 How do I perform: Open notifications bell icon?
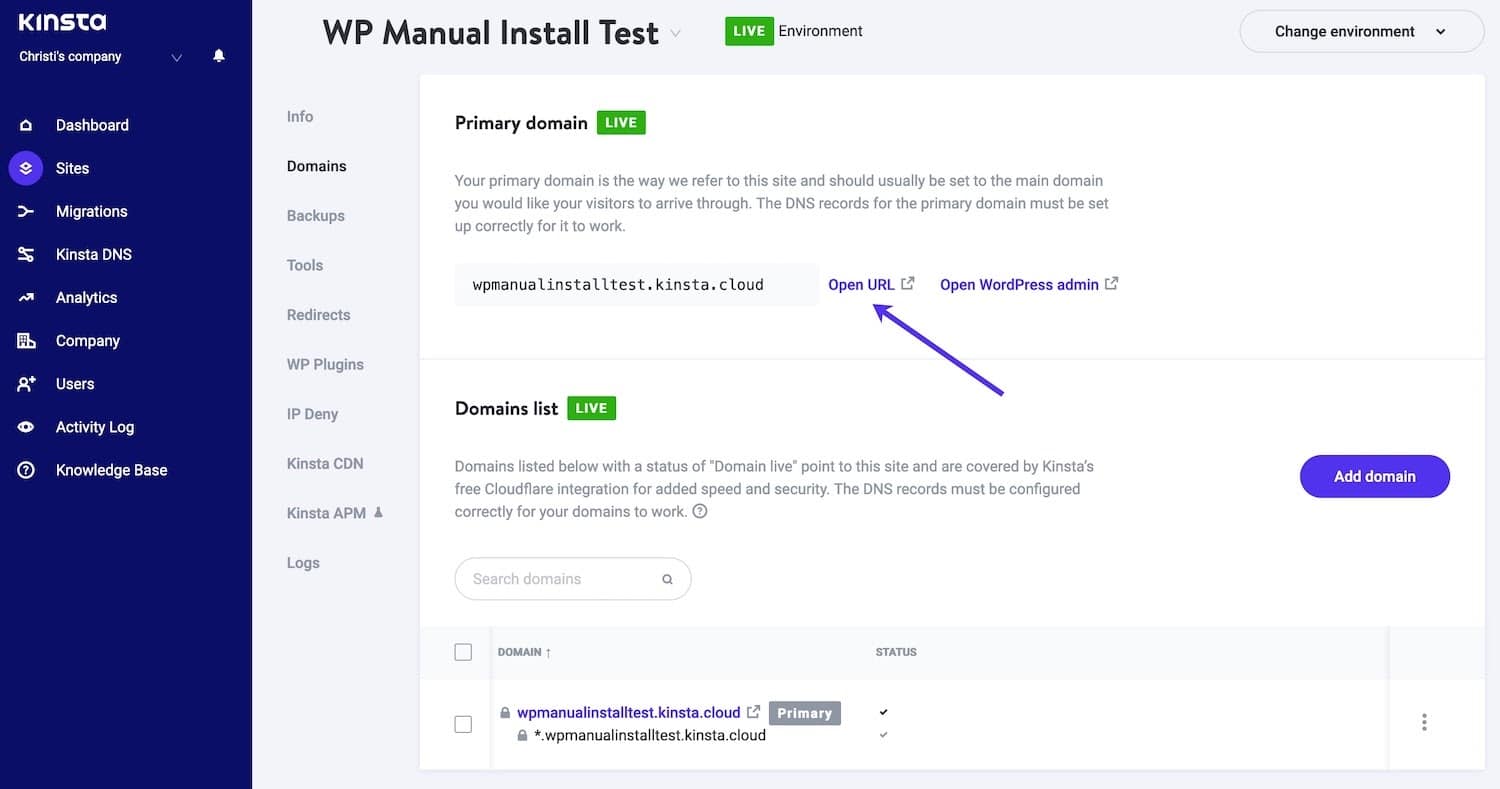[219, 57]
